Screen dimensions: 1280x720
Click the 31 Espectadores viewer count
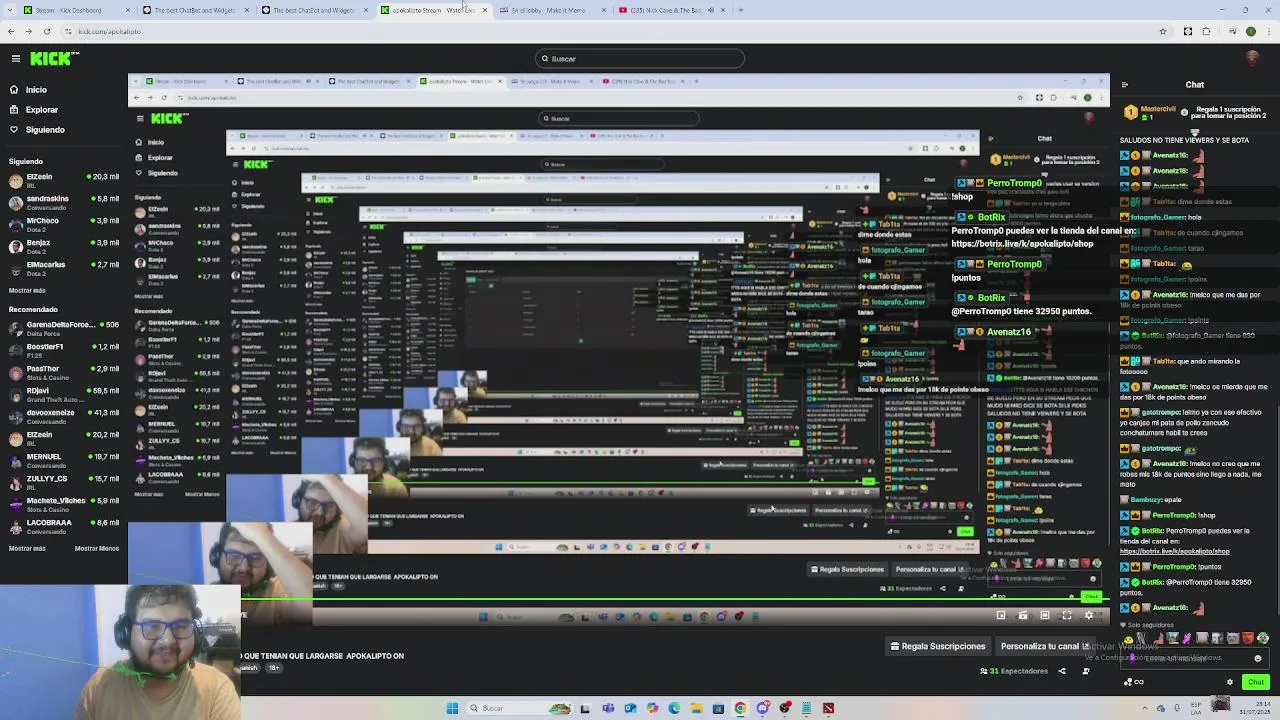[1014, 671]
